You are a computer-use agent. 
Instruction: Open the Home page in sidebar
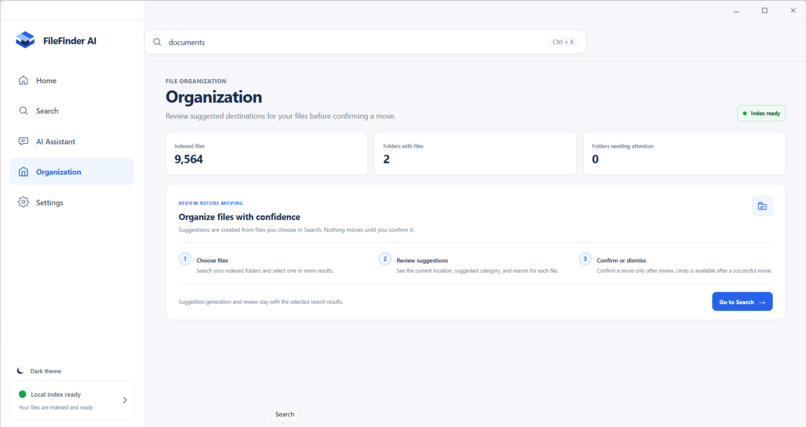[71, 81]
